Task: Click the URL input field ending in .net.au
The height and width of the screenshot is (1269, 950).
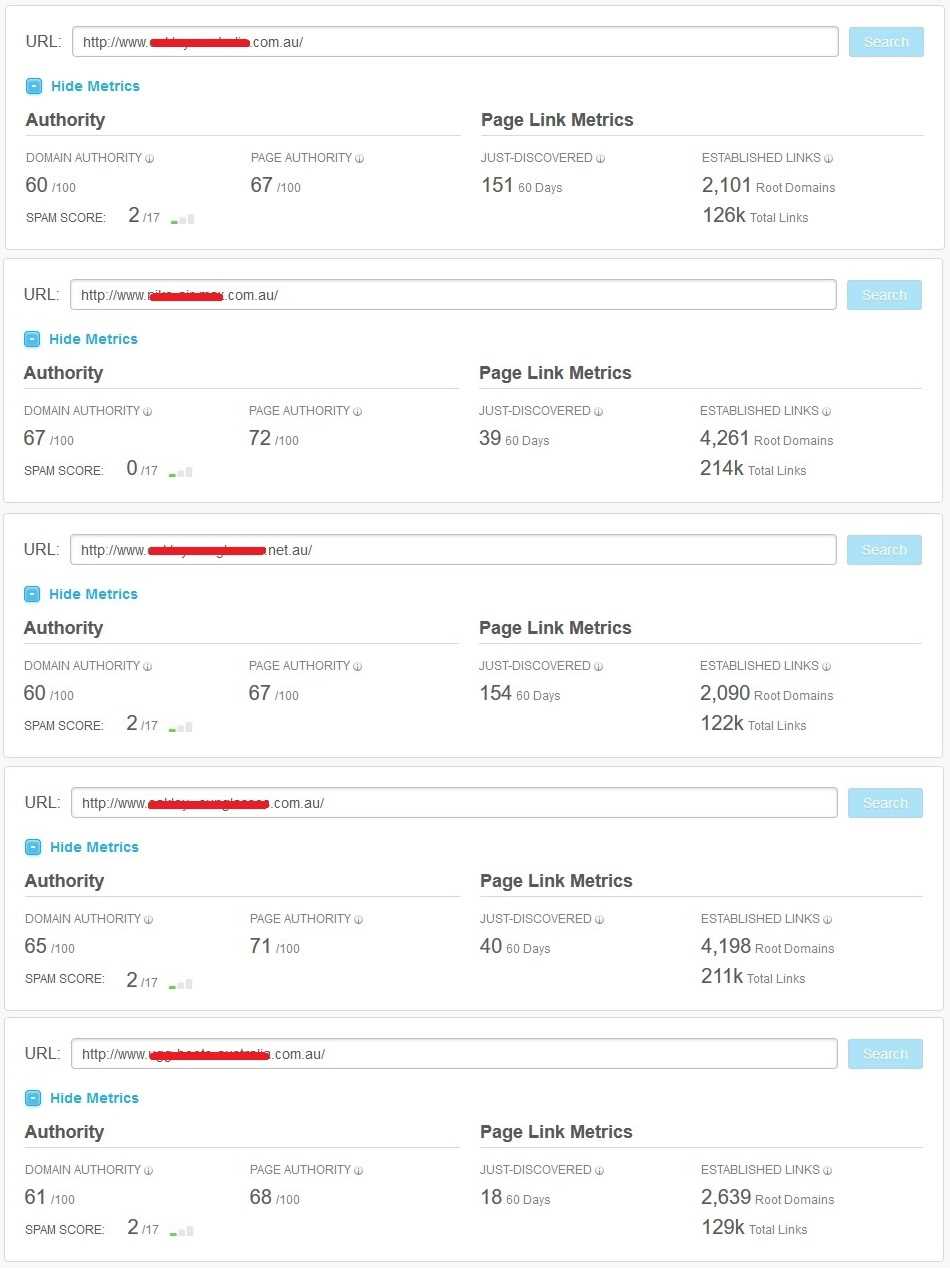Action: point(453,550)
